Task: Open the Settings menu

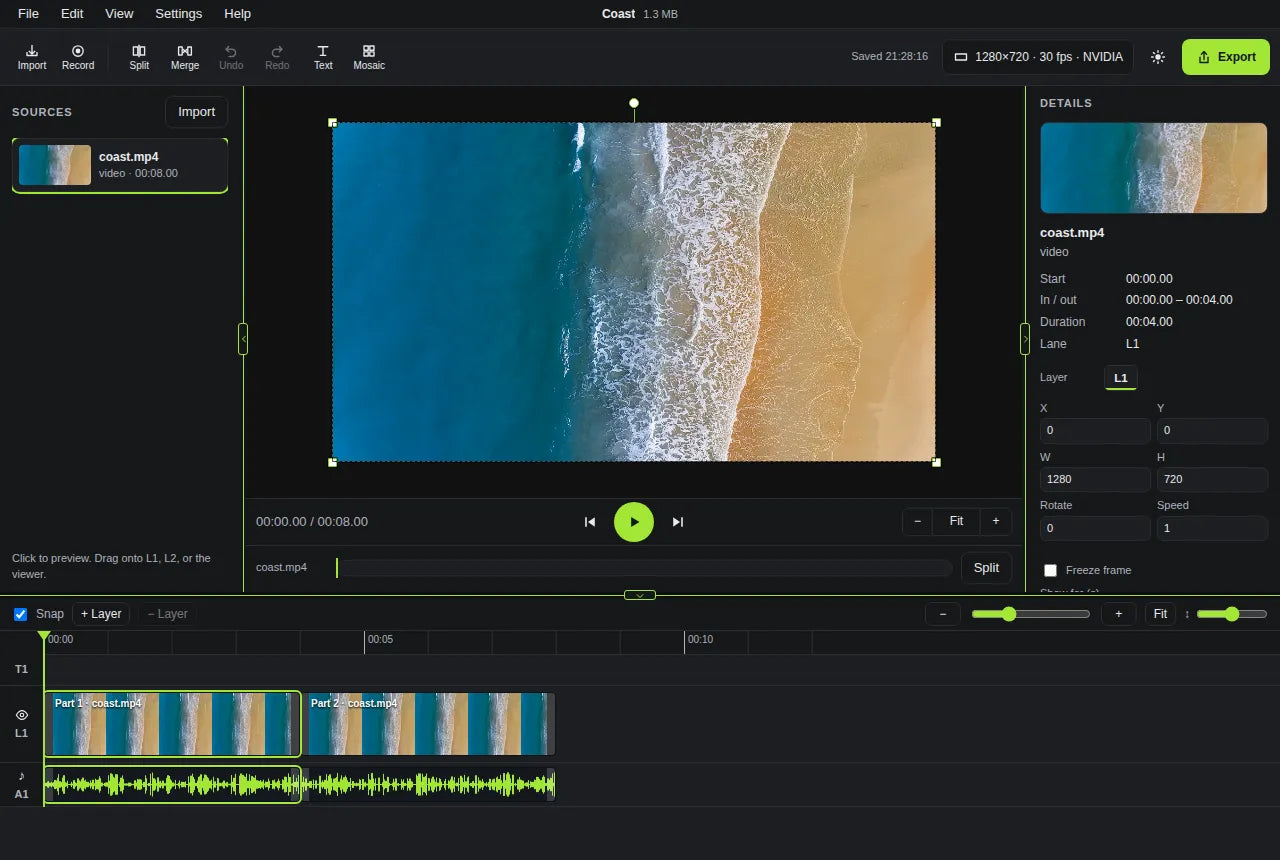Action: coord(178,14)
